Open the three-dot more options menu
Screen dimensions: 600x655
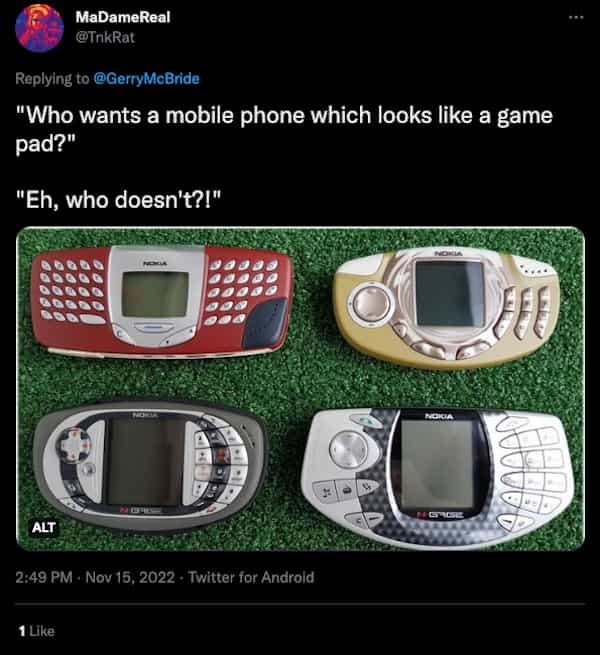coord(576,17)
